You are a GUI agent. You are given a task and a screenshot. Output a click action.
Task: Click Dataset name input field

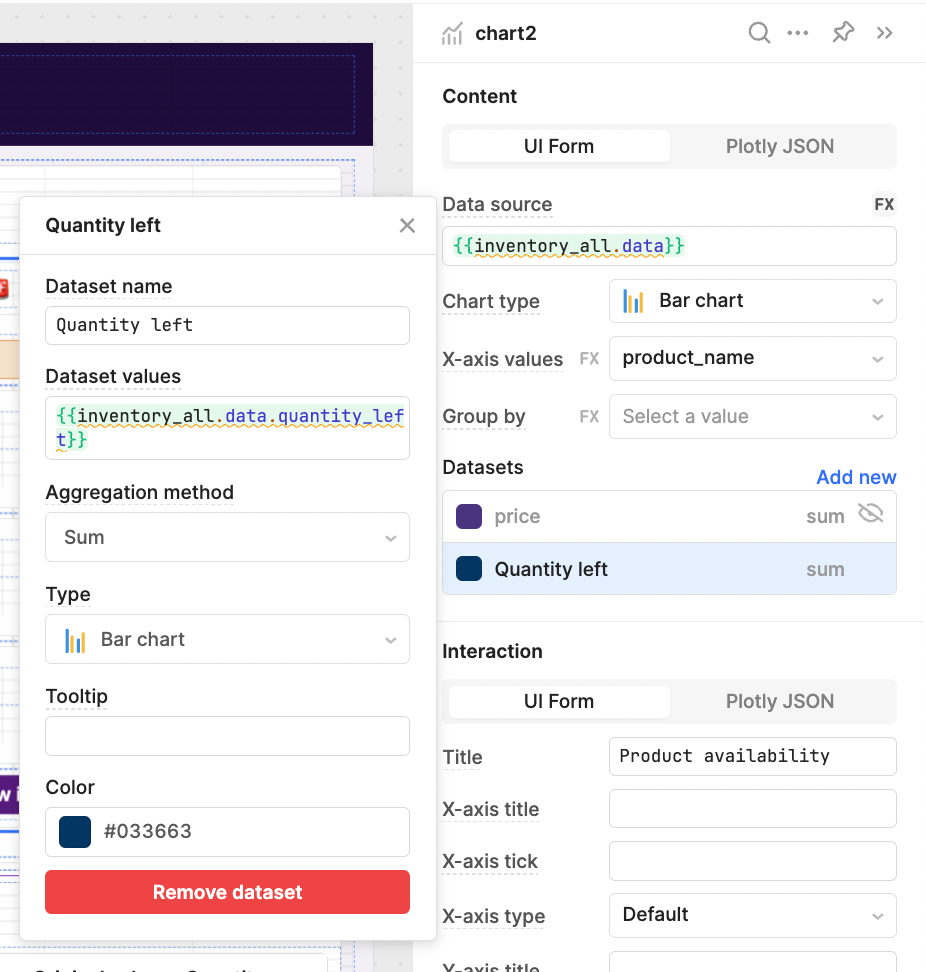(227, 325)
